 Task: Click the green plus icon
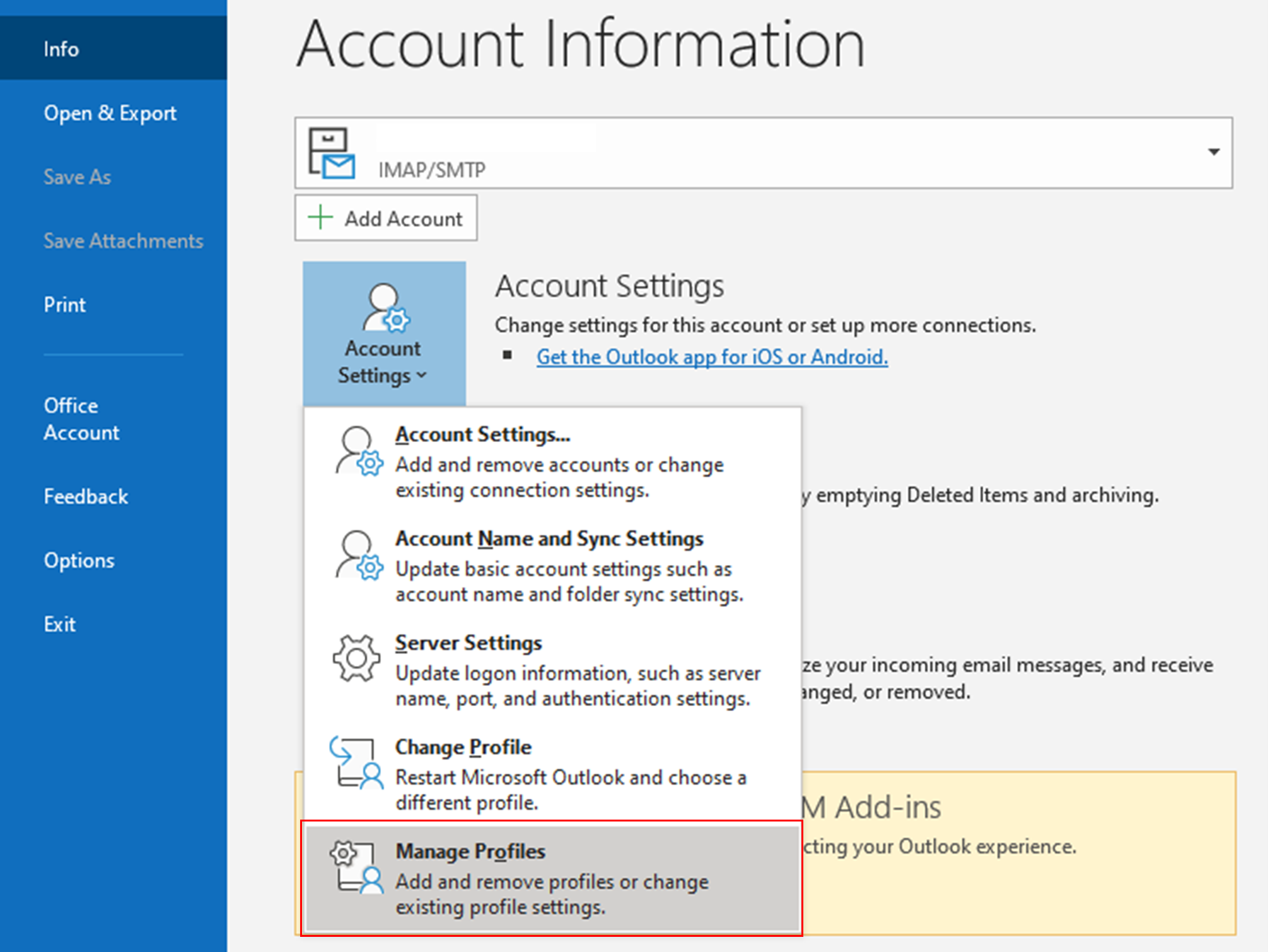(320, 218)
